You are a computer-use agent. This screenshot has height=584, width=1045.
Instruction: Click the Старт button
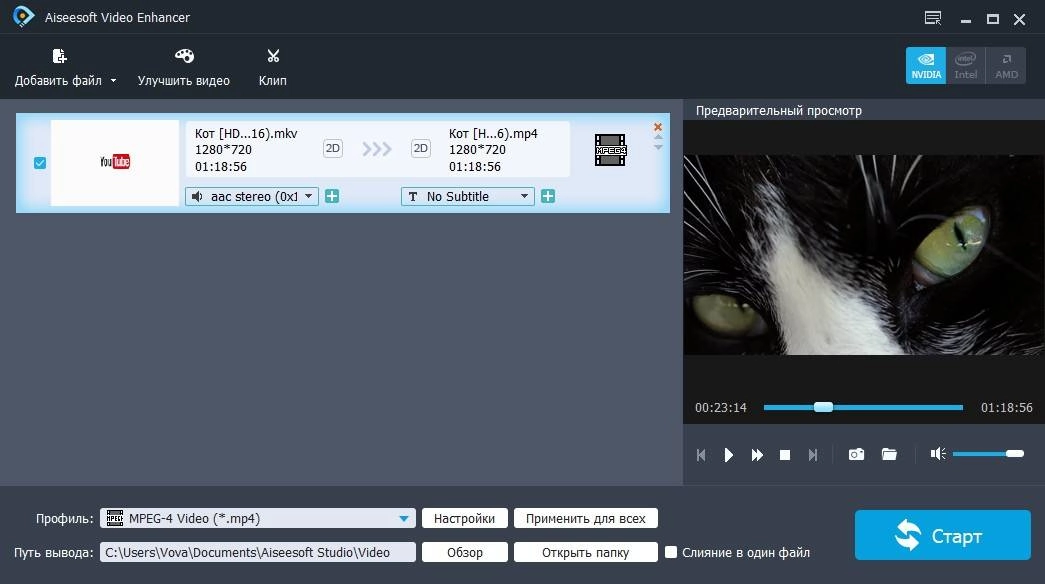pyautogui.click(x=942, y=535)
